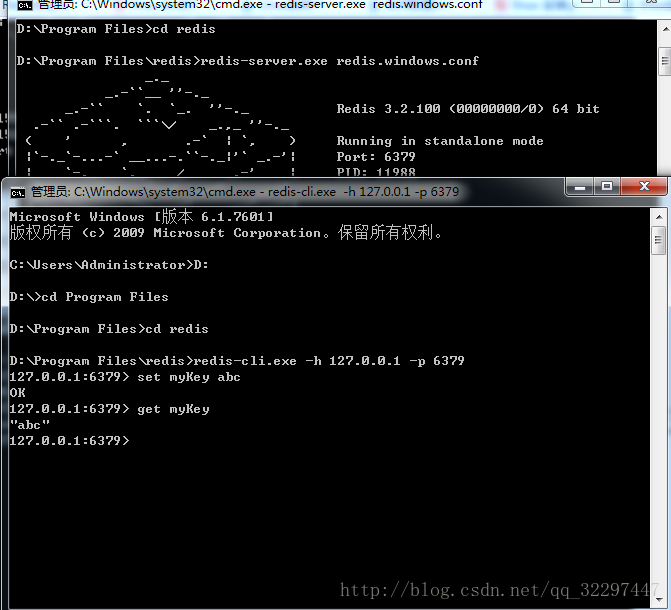Click the '版权所有 (c) 2009 Microsoft' line

tap(226, 233)
